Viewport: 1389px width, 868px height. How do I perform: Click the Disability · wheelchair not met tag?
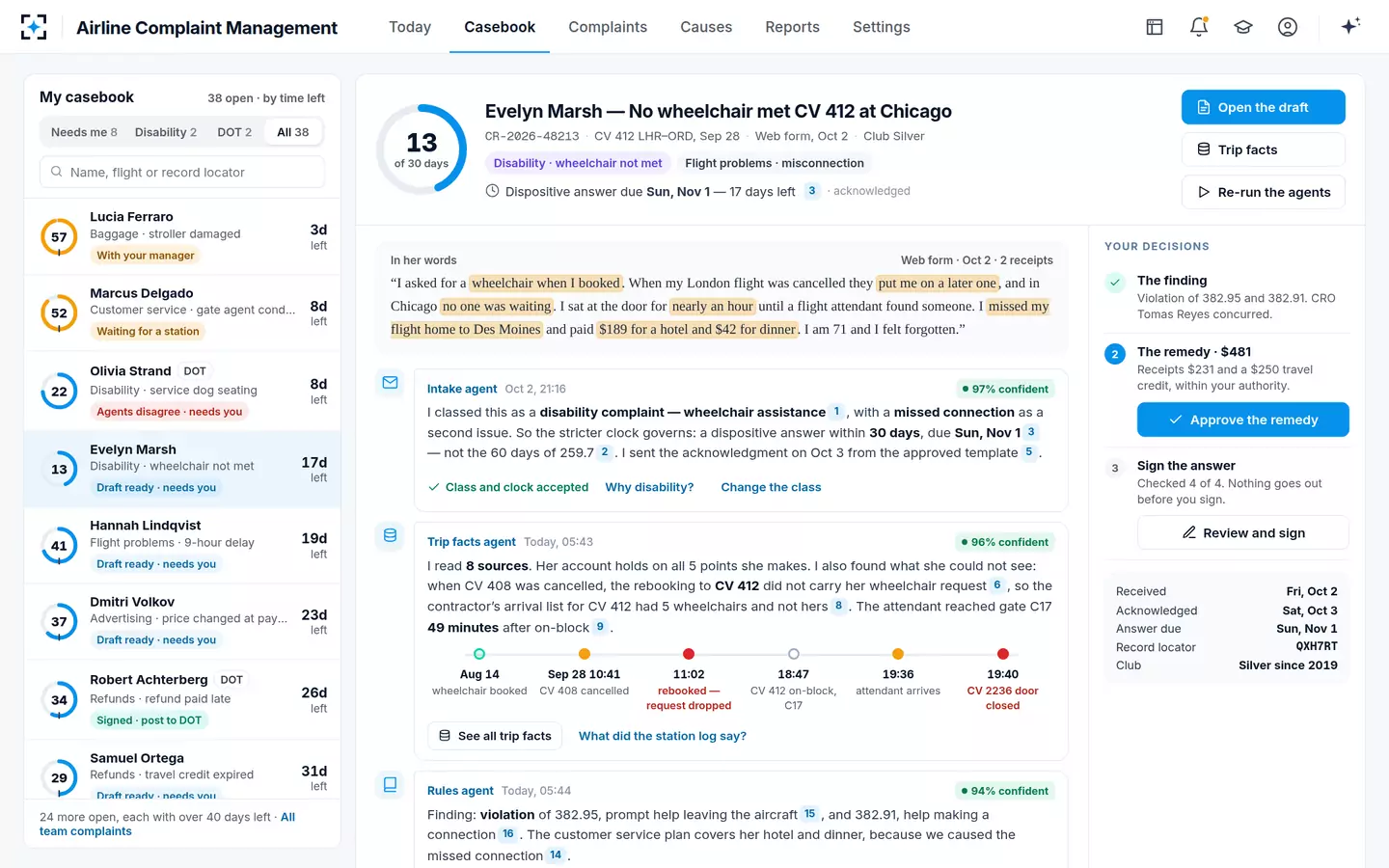[578, 163]
